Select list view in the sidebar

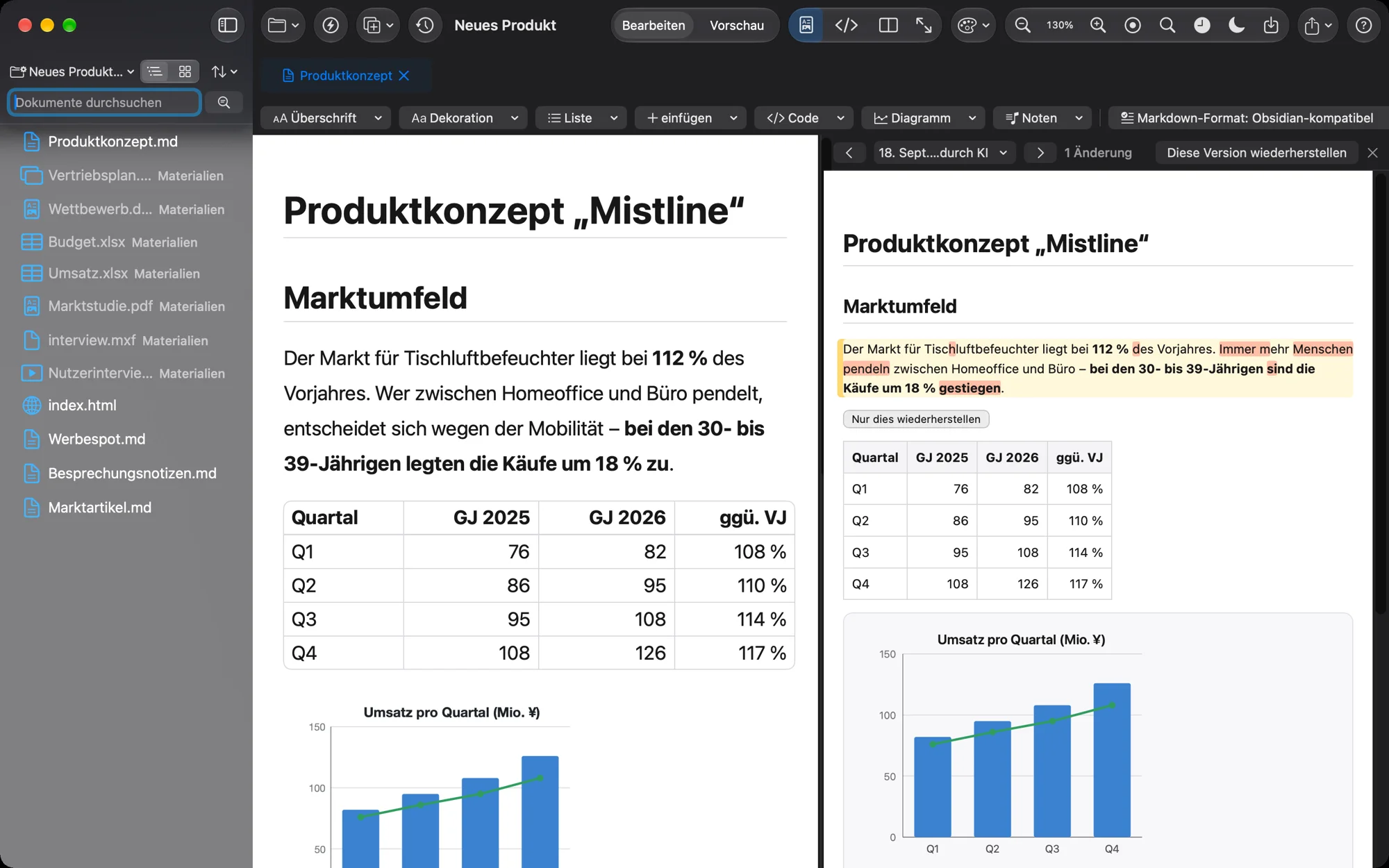click(x=155, y=72)
